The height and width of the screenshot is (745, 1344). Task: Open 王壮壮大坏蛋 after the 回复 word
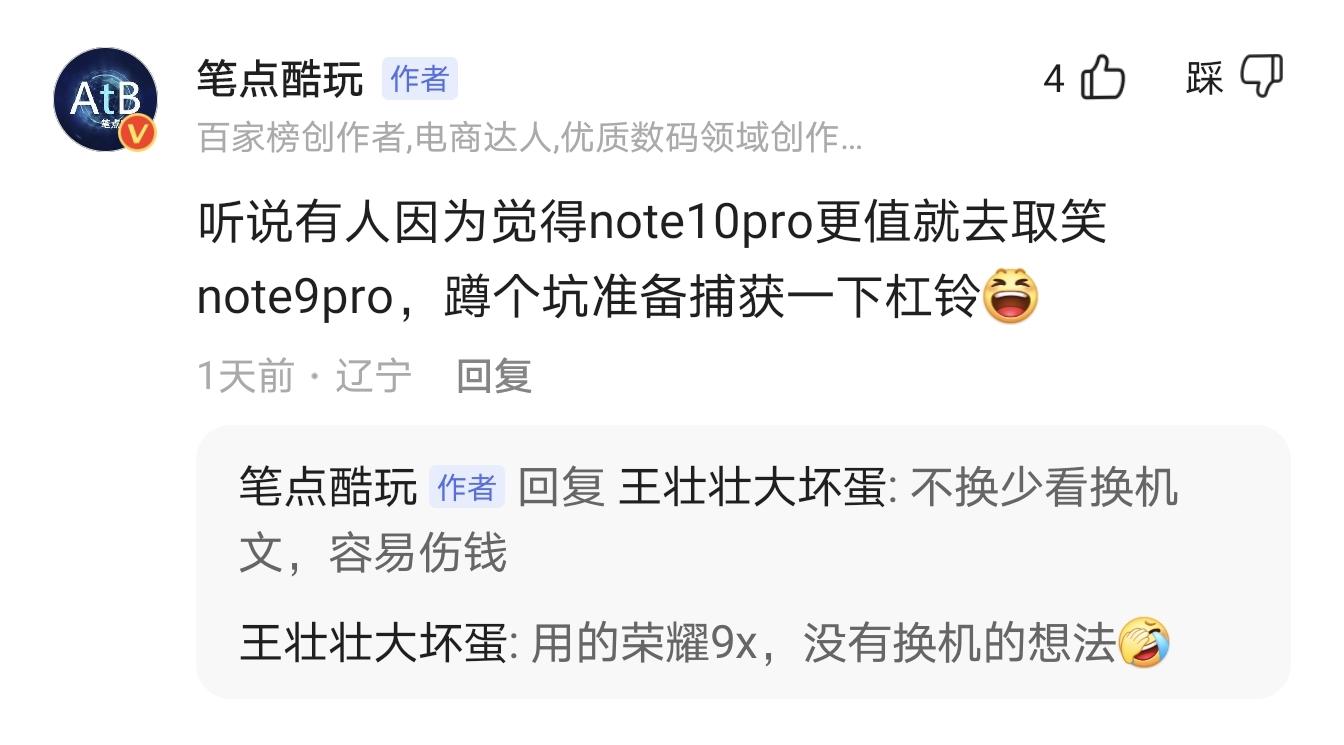(x=752, y=487)
